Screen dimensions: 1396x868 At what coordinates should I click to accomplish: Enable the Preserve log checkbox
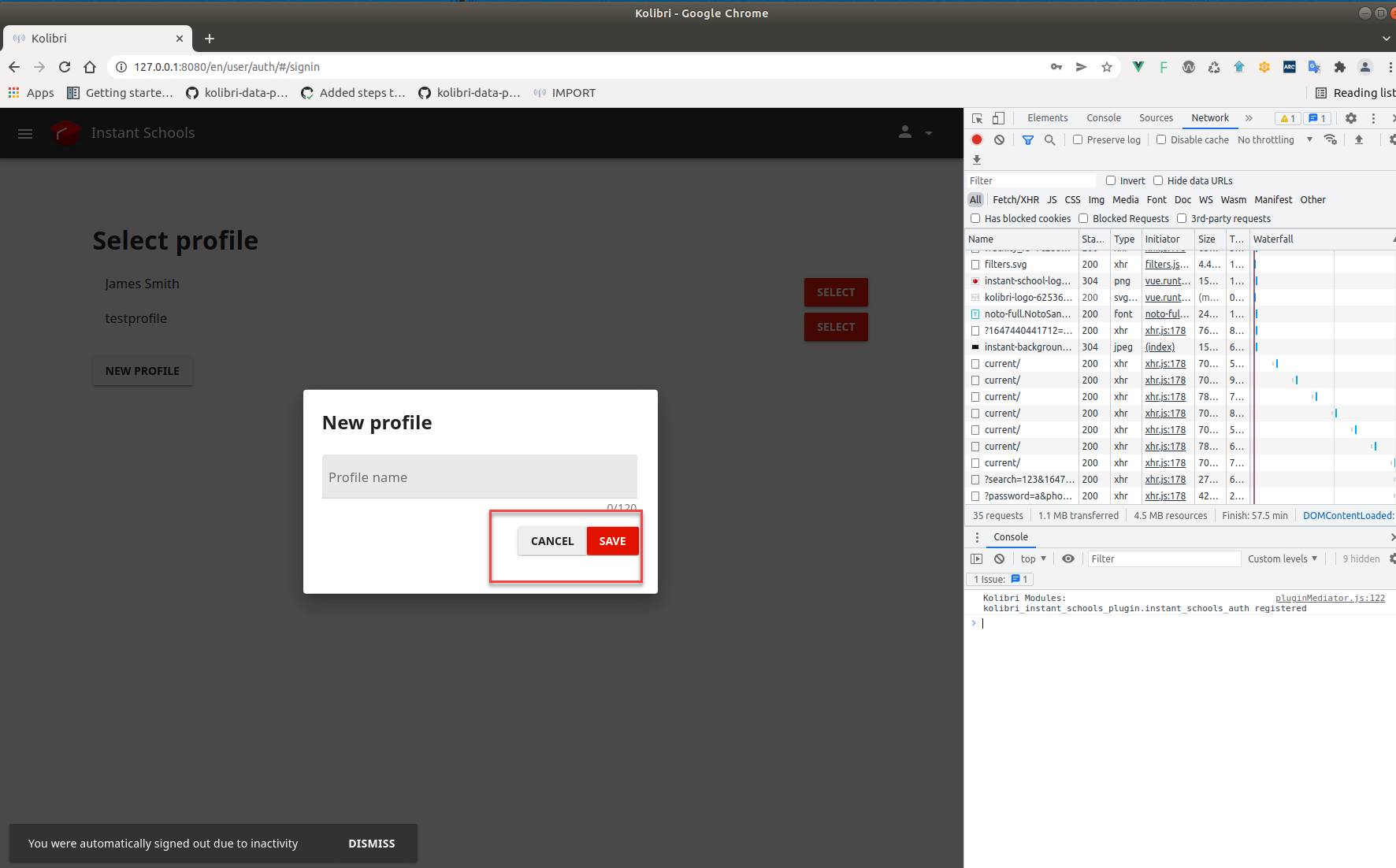tap(1078, 139)
